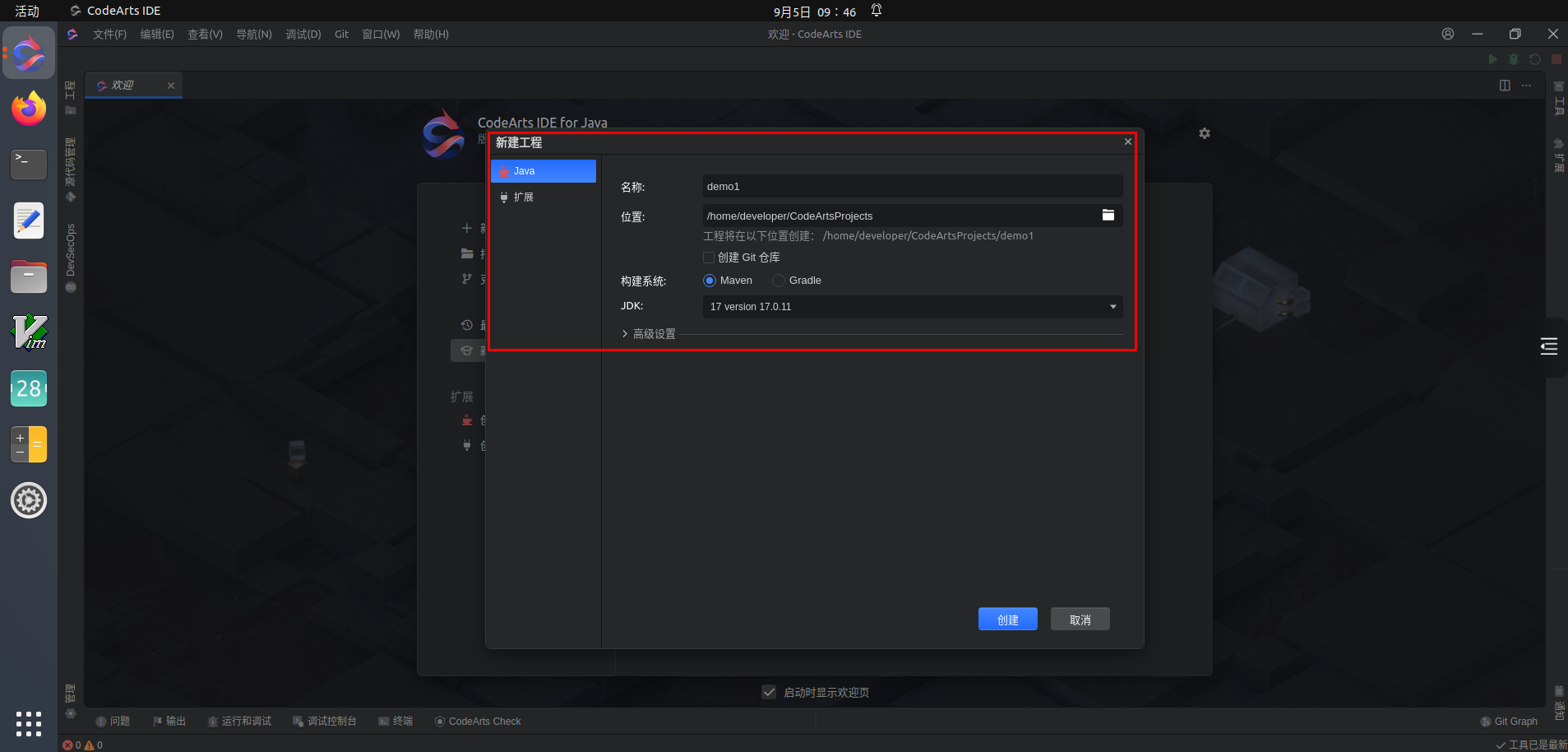1568x752 pixels.
Task: Select the Gradle build system radio button
Action: [x=779, y=281]
